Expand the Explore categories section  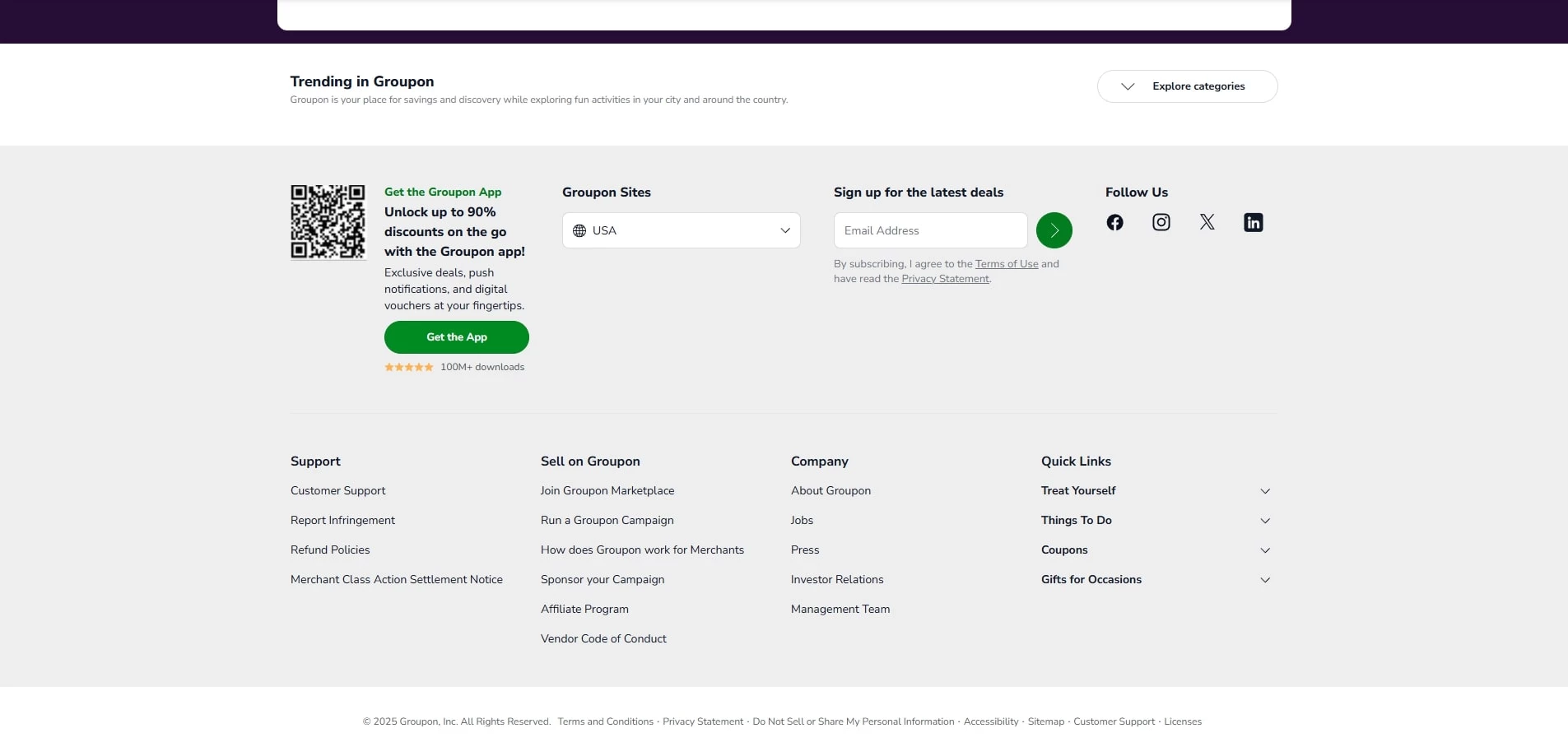click(x=1186, y=86)
